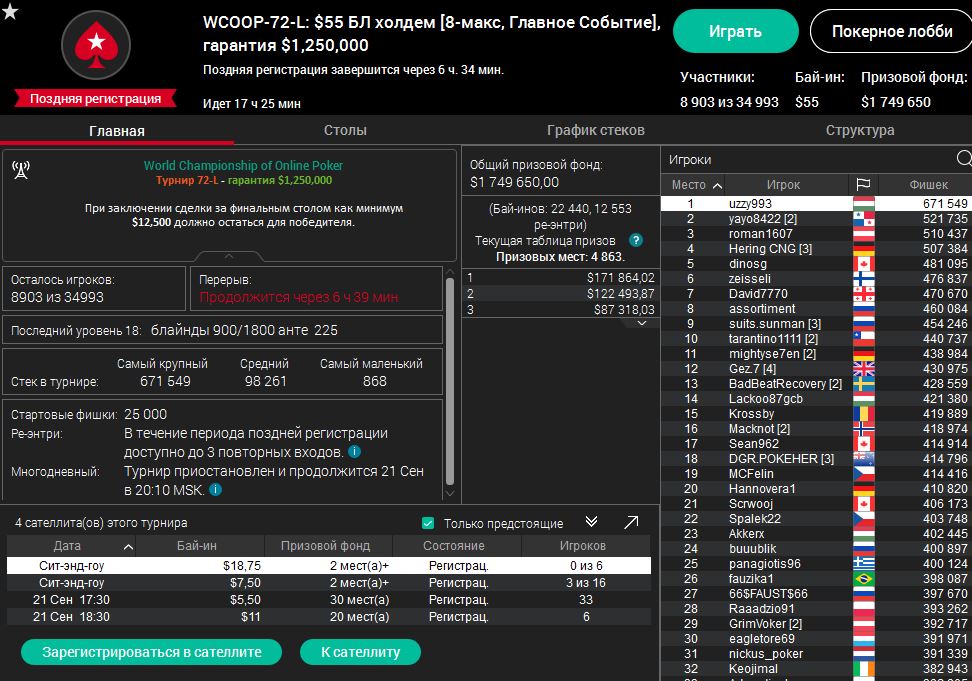Image resolution: width=972 pixels, height=681 pixels.
Task: Select player mightyse7en in the list
Action: (816, 354)
